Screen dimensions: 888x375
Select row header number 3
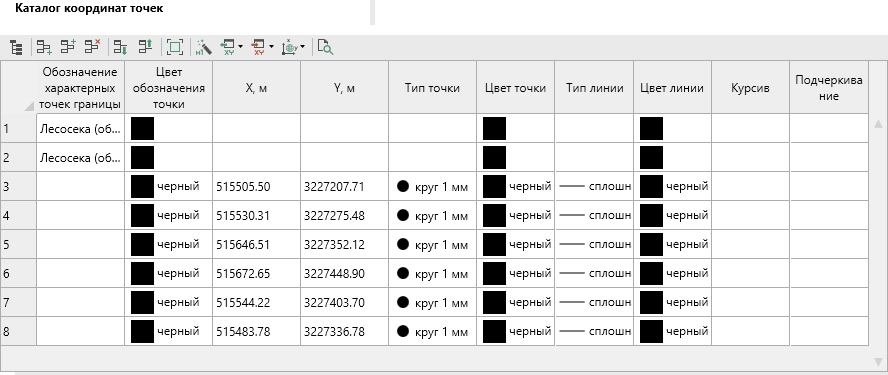click(x=19, y=186)
